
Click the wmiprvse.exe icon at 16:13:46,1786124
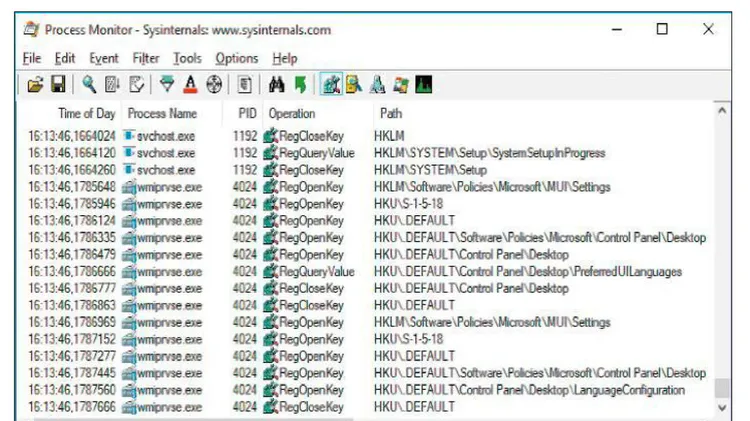[129, 221]
